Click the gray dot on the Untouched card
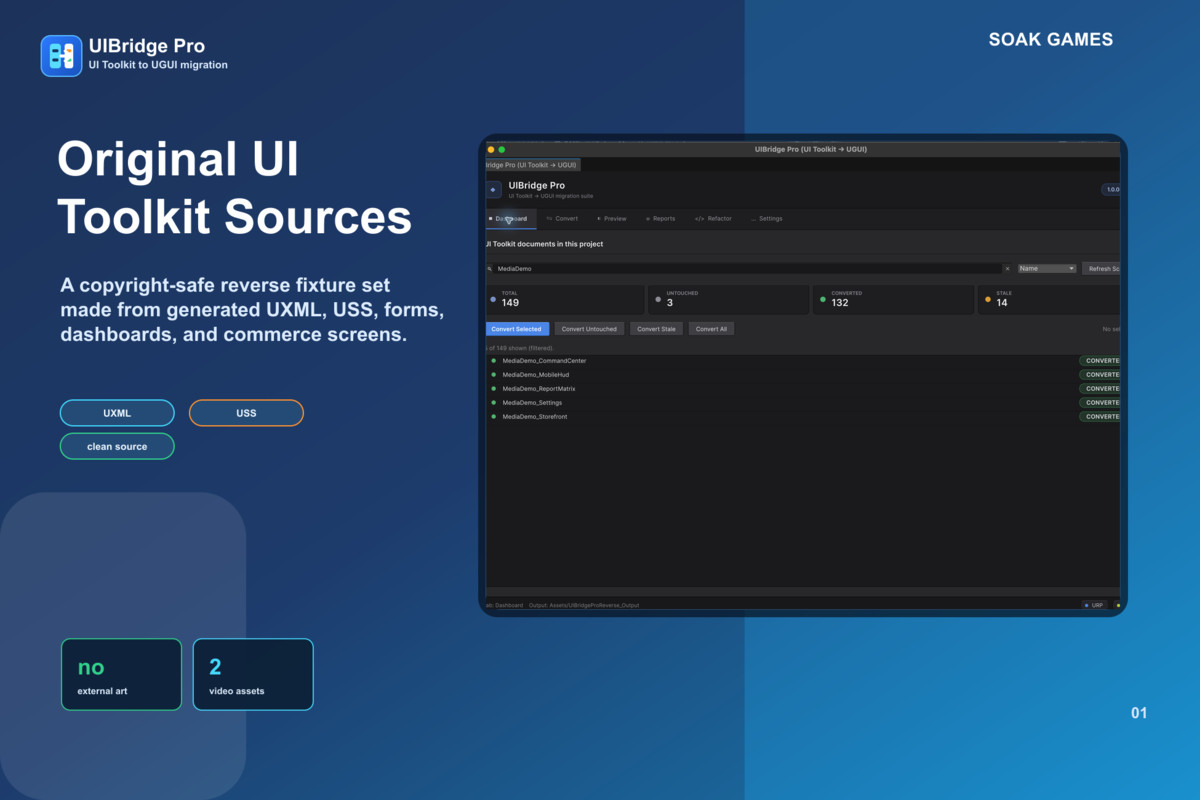This screenshot has width=1200, height=800. click(657, 298)
